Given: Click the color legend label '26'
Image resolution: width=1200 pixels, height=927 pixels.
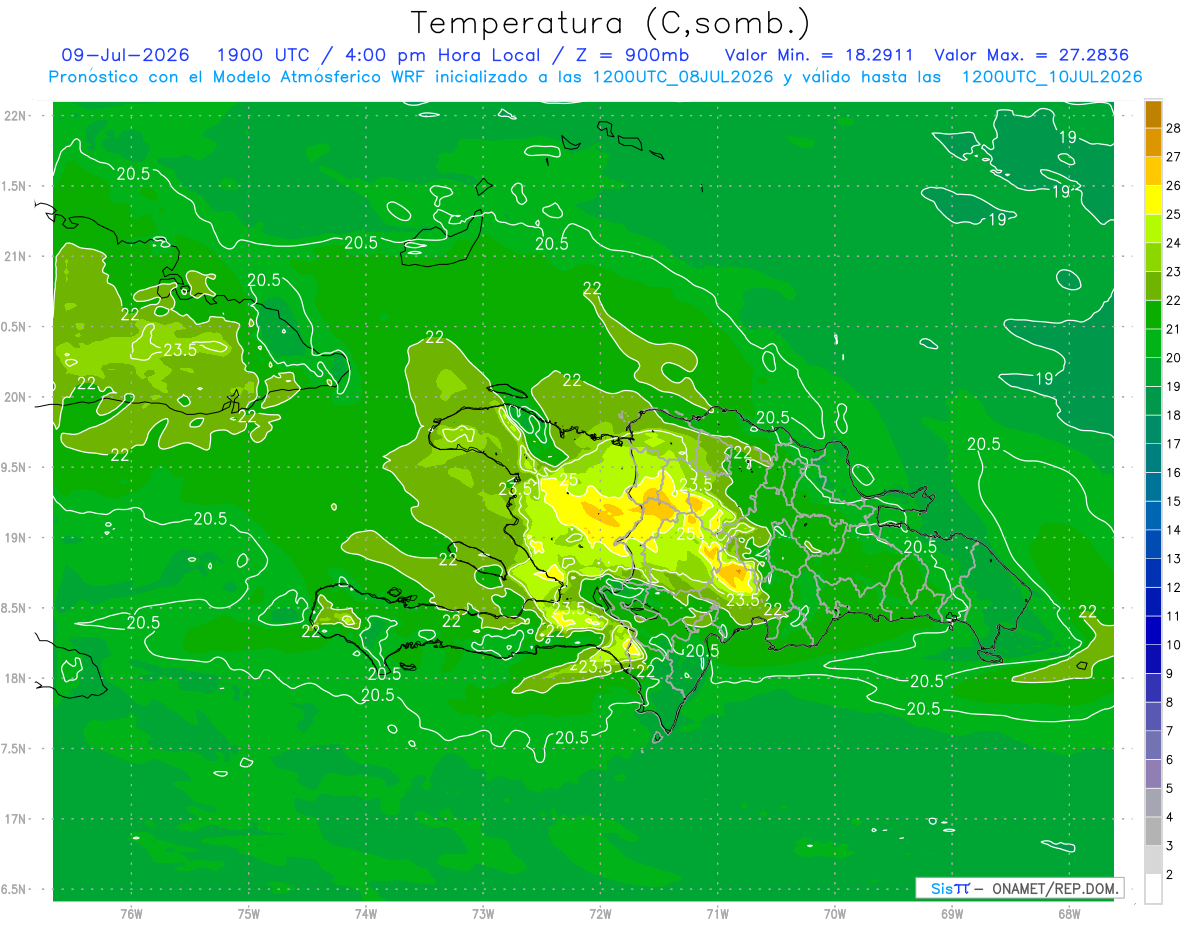Looking at the screenshot, I should (1174, 186).
